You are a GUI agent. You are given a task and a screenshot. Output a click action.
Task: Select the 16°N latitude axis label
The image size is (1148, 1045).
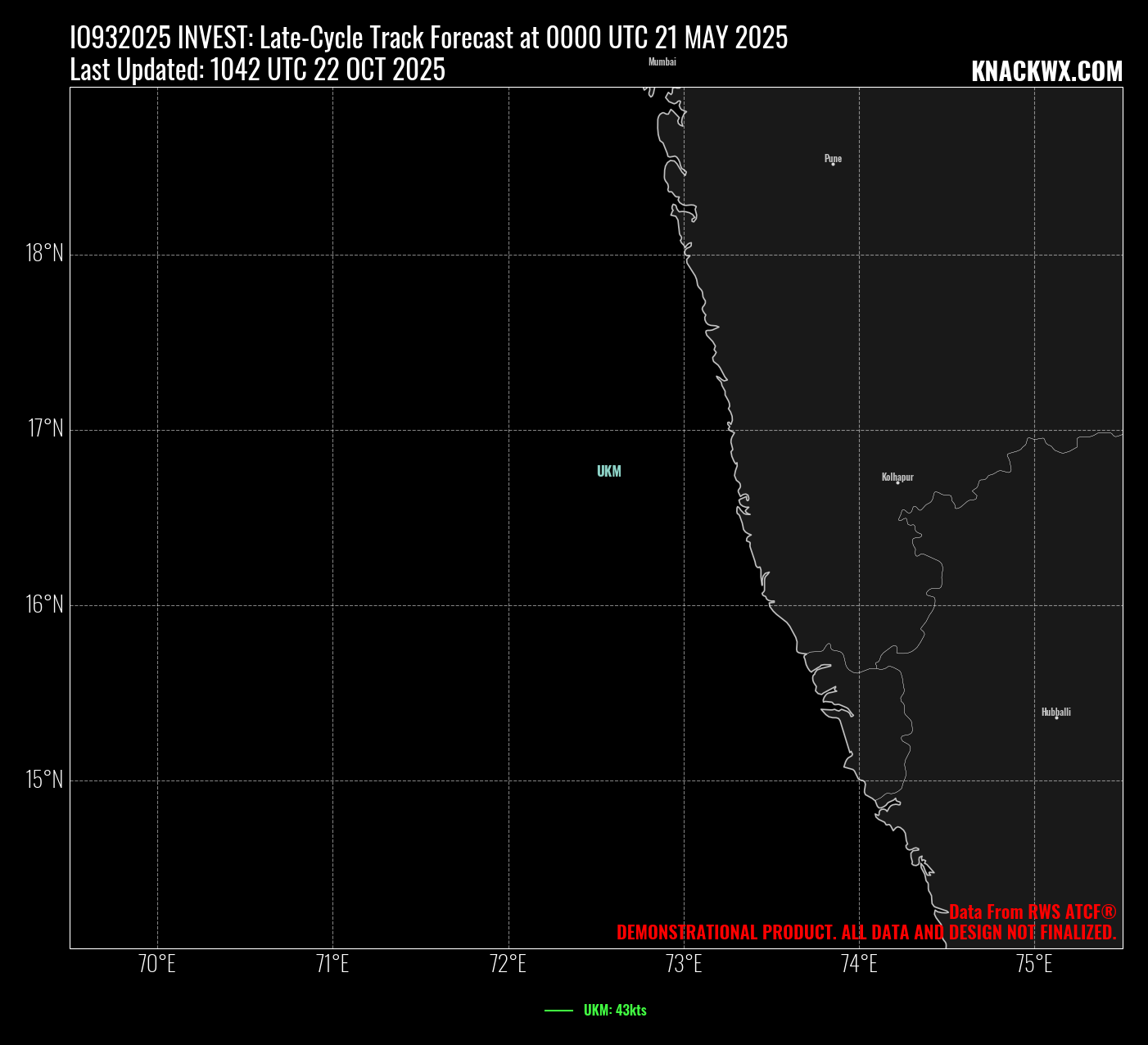[x=44, y=604]
